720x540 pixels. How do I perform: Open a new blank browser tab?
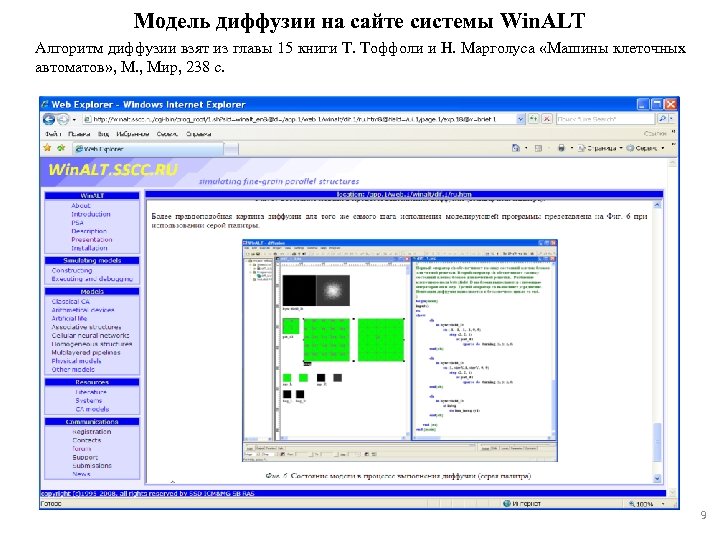point(231,149)
